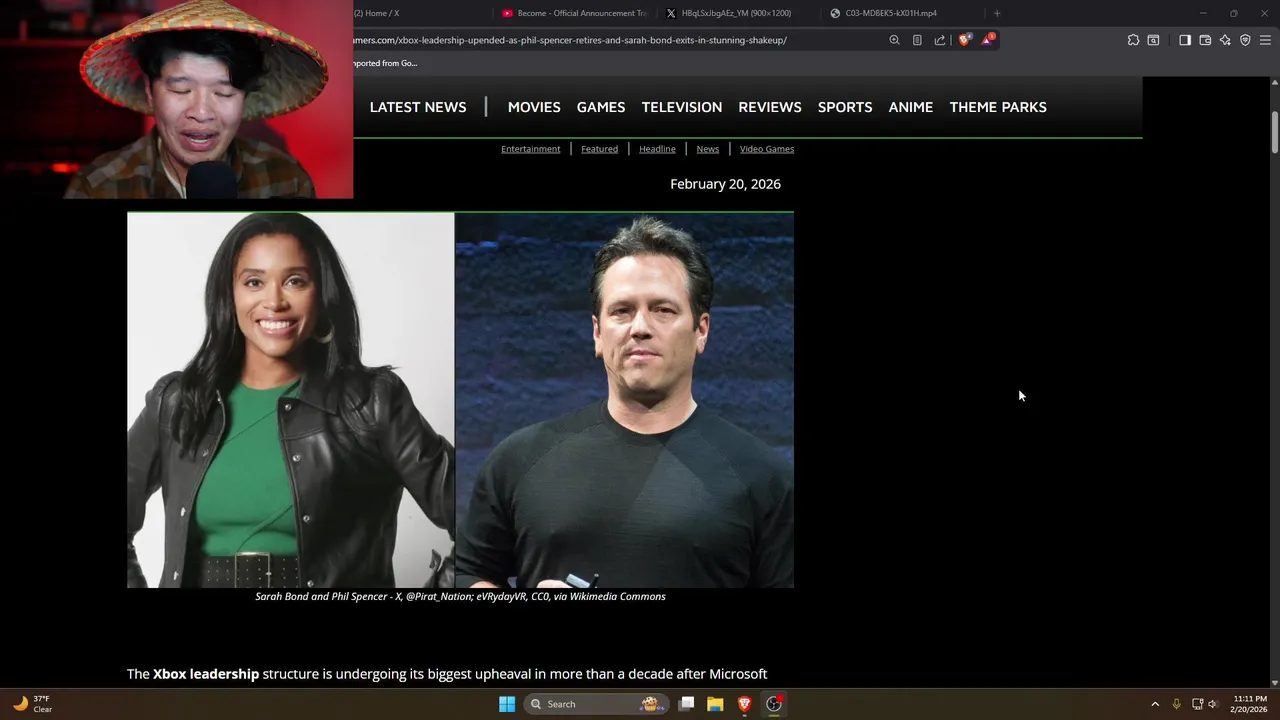Viewport: 1280px width, 720px height.
Task: Switch to Become - Official Announcement tab
Action: click(x=575, y=13)
